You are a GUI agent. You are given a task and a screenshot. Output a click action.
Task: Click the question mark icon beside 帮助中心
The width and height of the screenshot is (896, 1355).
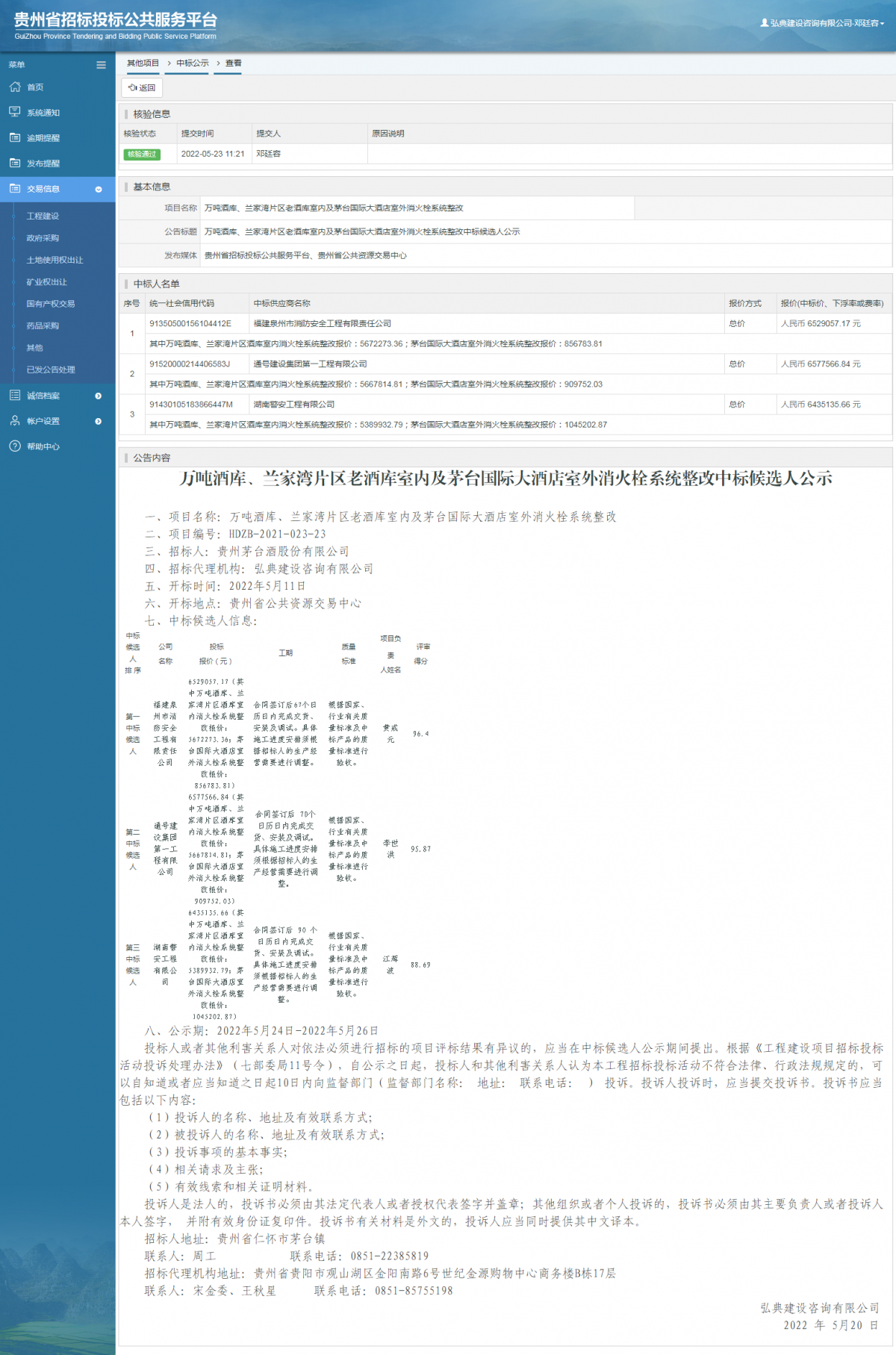15,446
